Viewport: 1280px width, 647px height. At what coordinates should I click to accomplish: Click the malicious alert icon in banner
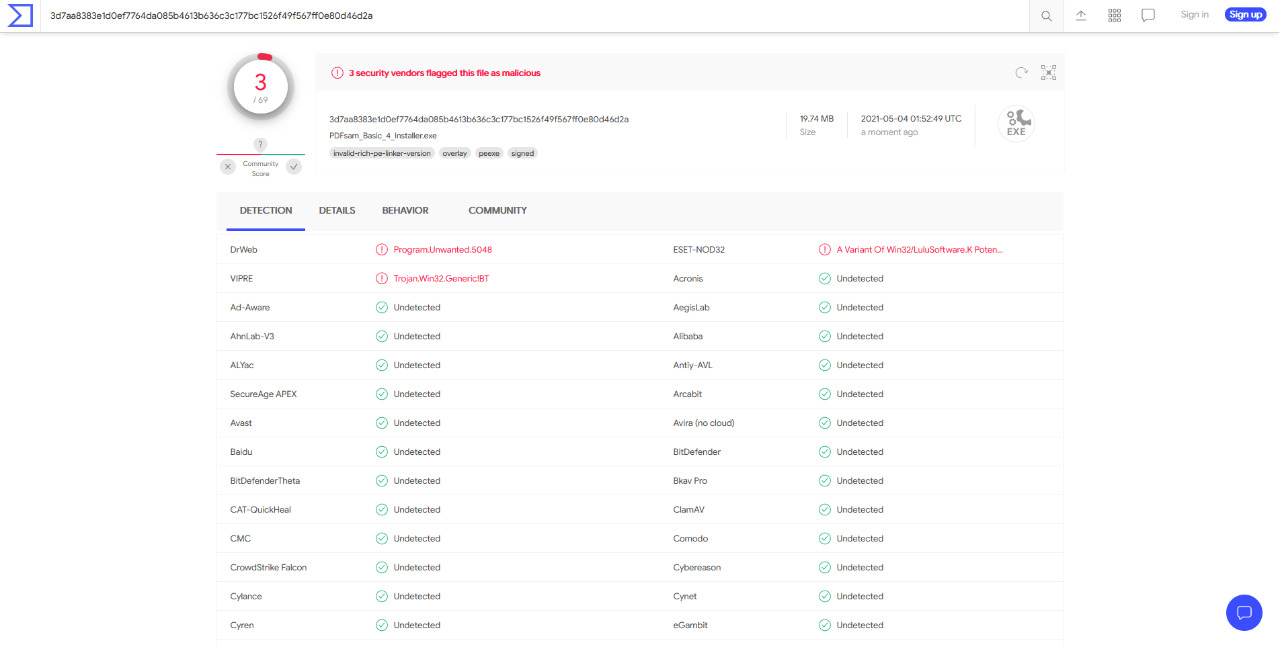337,73
